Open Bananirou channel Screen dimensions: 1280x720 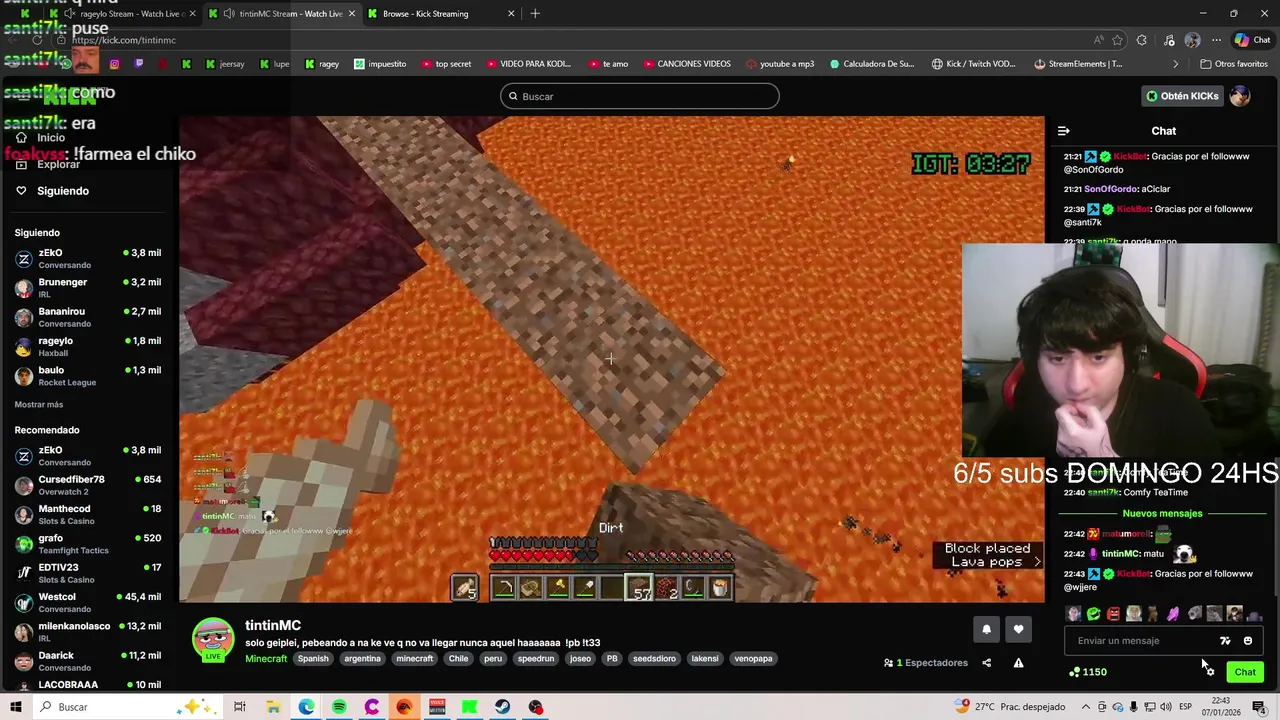coord(88,317)
